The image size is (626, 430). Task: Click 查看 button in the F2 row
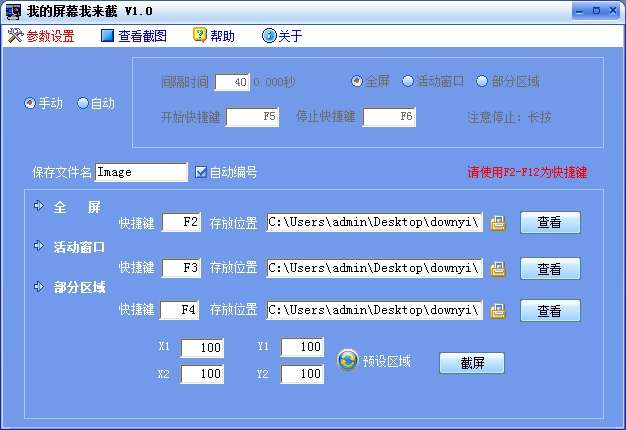[x=550, y=222]
